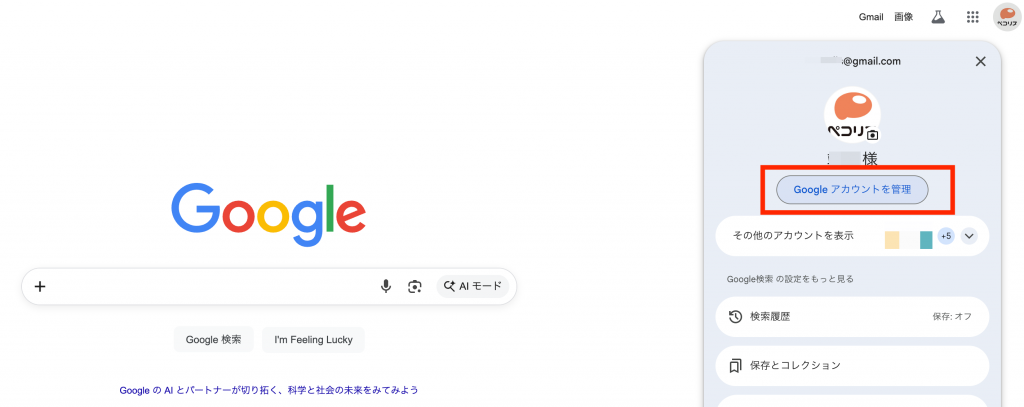
Task: Open Gmail link in header
Action: 871,17
